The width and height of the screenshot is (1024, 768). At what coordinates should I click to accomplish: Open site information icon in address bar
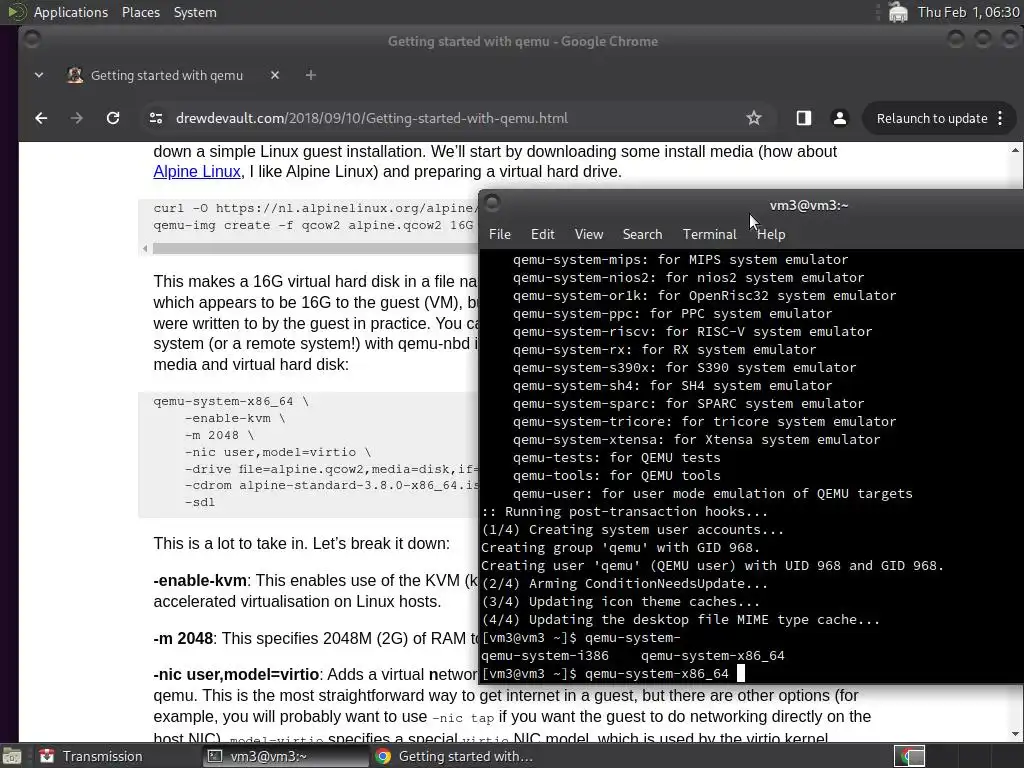155,118
